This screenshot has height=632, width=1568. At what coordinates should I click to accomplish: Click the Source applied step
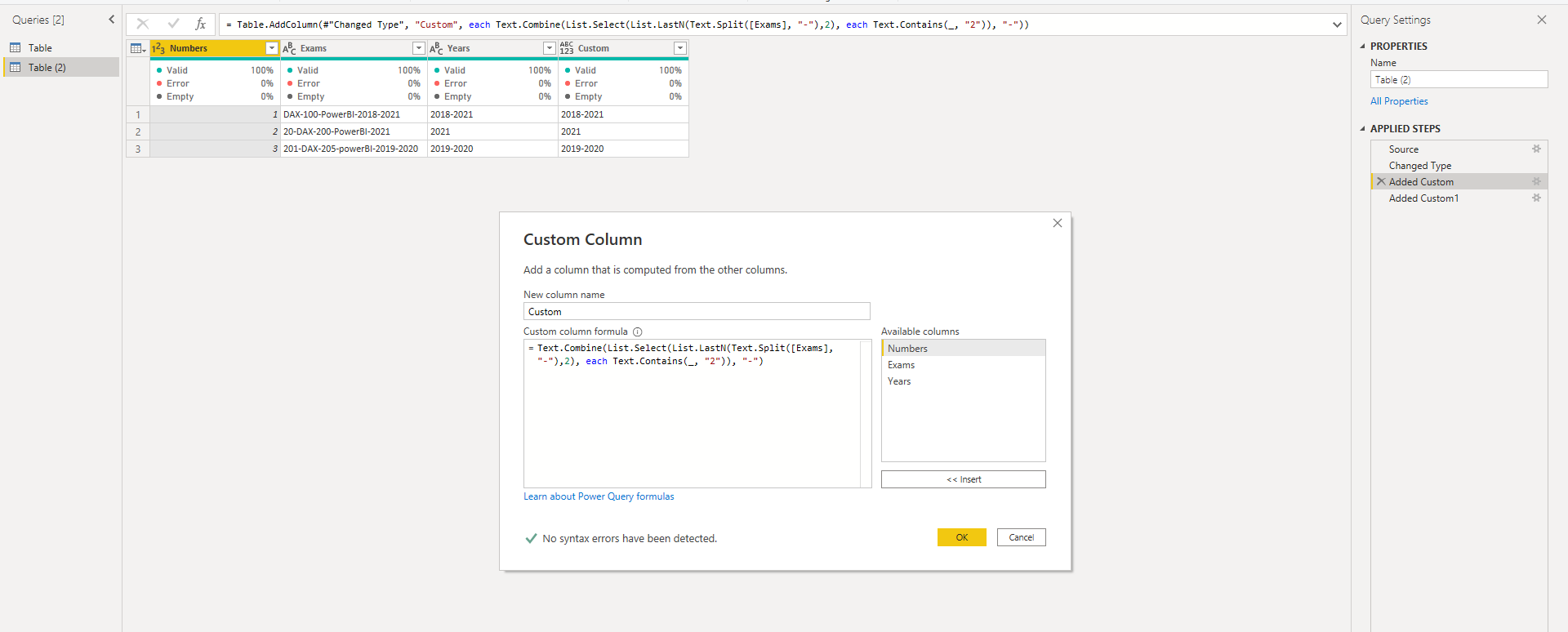click(x=1459, y=149)
